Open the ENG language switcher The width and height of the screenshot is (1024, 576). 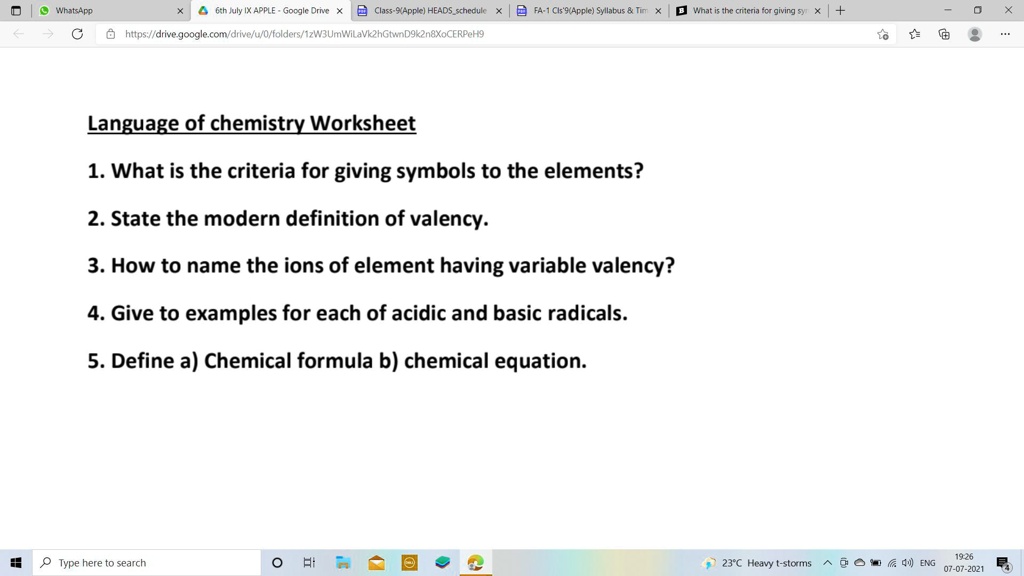tap(927, 562)
